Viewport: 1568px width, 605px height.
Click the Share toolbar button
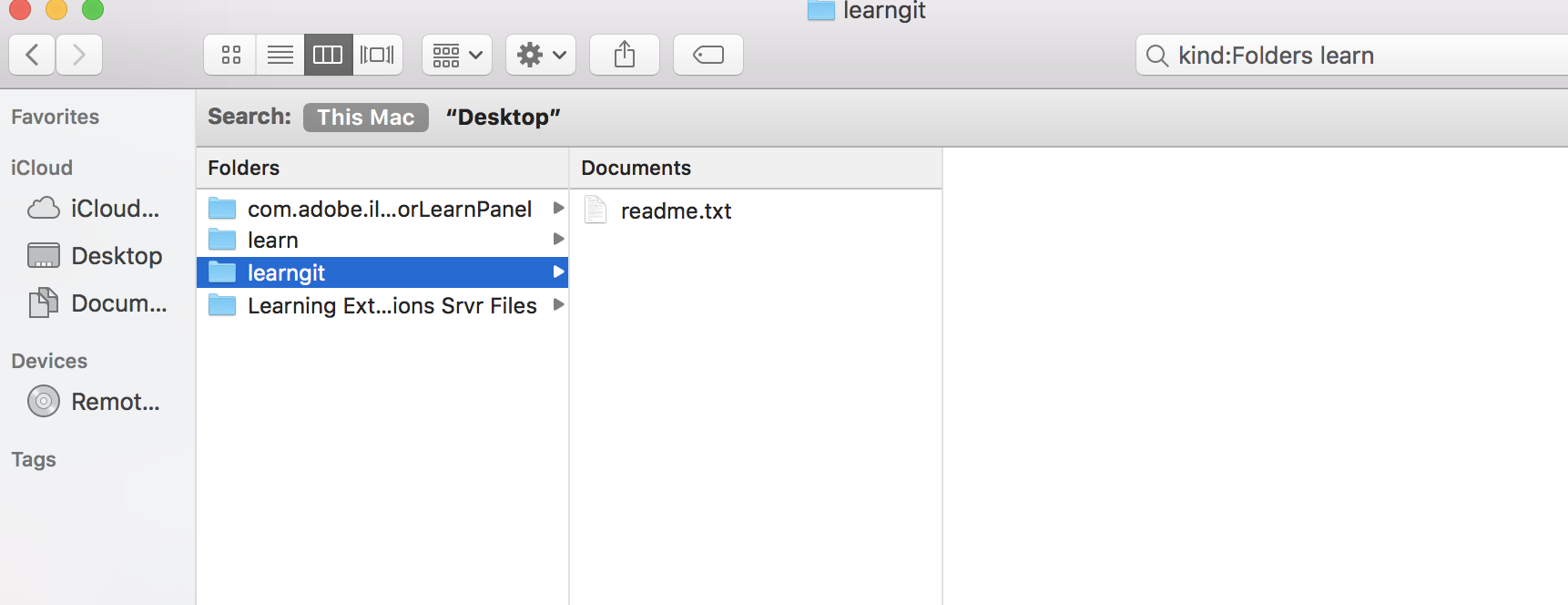(x=625, y=55)
